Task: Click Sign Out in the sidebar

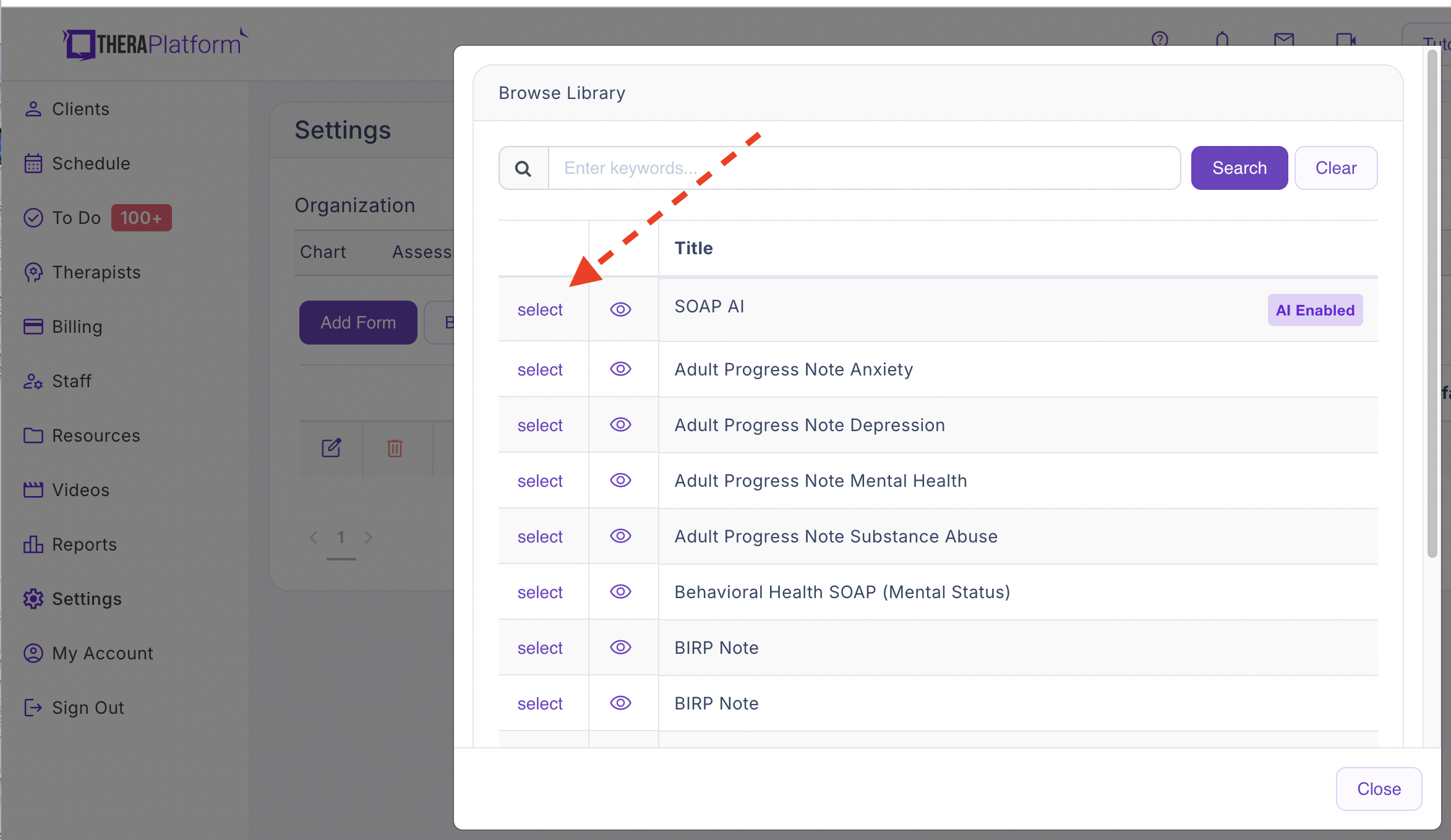Action: point(74,708)
